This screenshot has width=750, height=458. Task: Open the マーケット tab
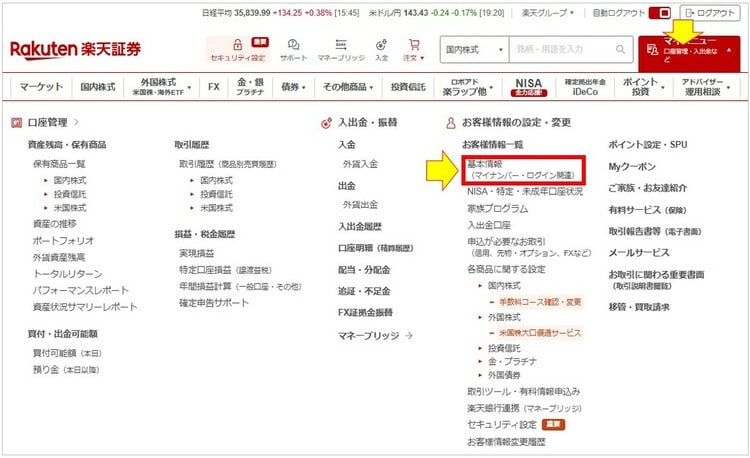41,87
